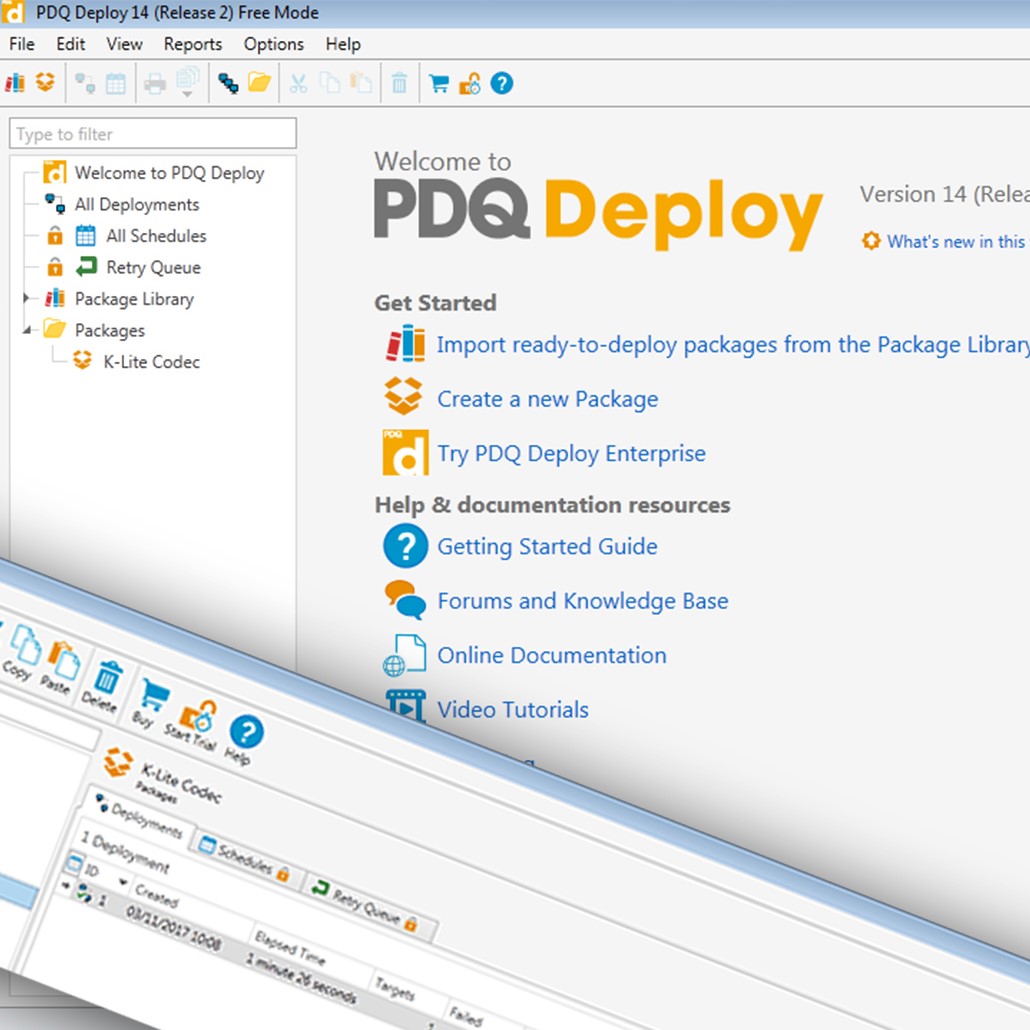Screen dimensions: 1030x1030
Task: Open the "Getting Started Guide" link text
Action: [x=547, y=547]
